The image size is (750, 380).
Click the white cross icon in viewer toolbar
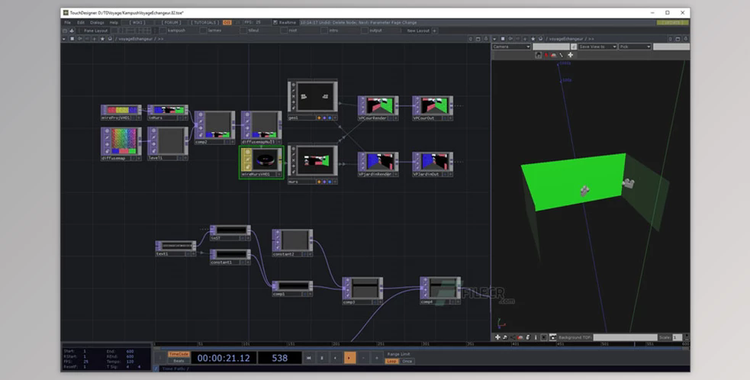tap(570, 55)
